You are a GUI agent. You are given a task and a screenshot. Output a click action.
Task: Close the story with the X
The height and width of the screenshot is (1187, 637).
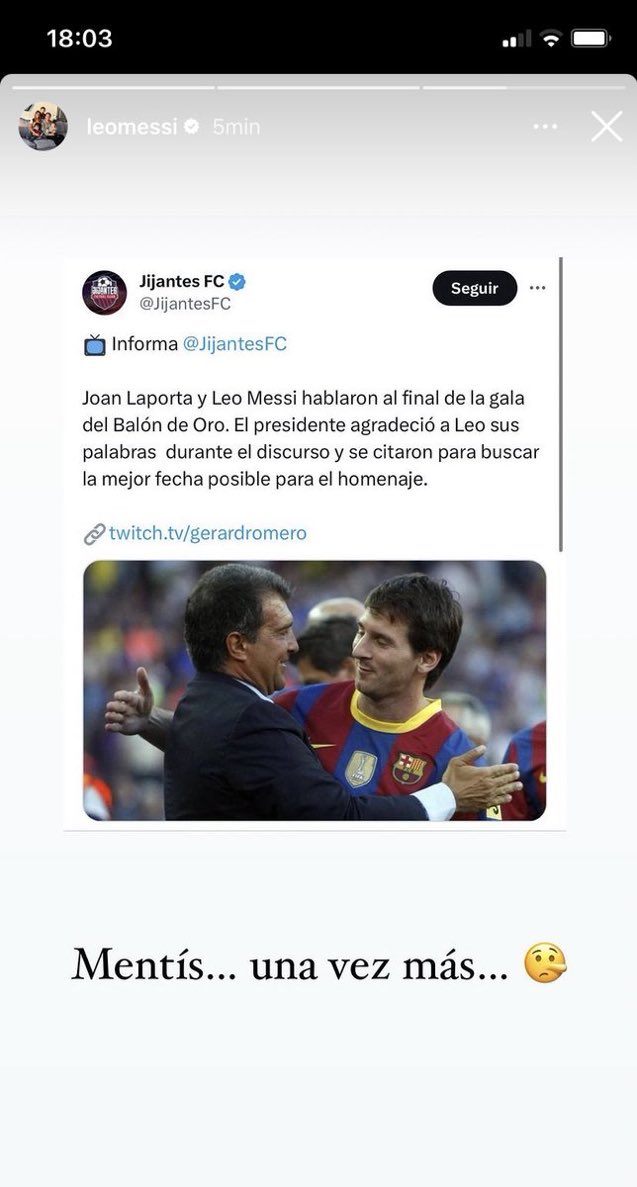(x=606, y=127)
